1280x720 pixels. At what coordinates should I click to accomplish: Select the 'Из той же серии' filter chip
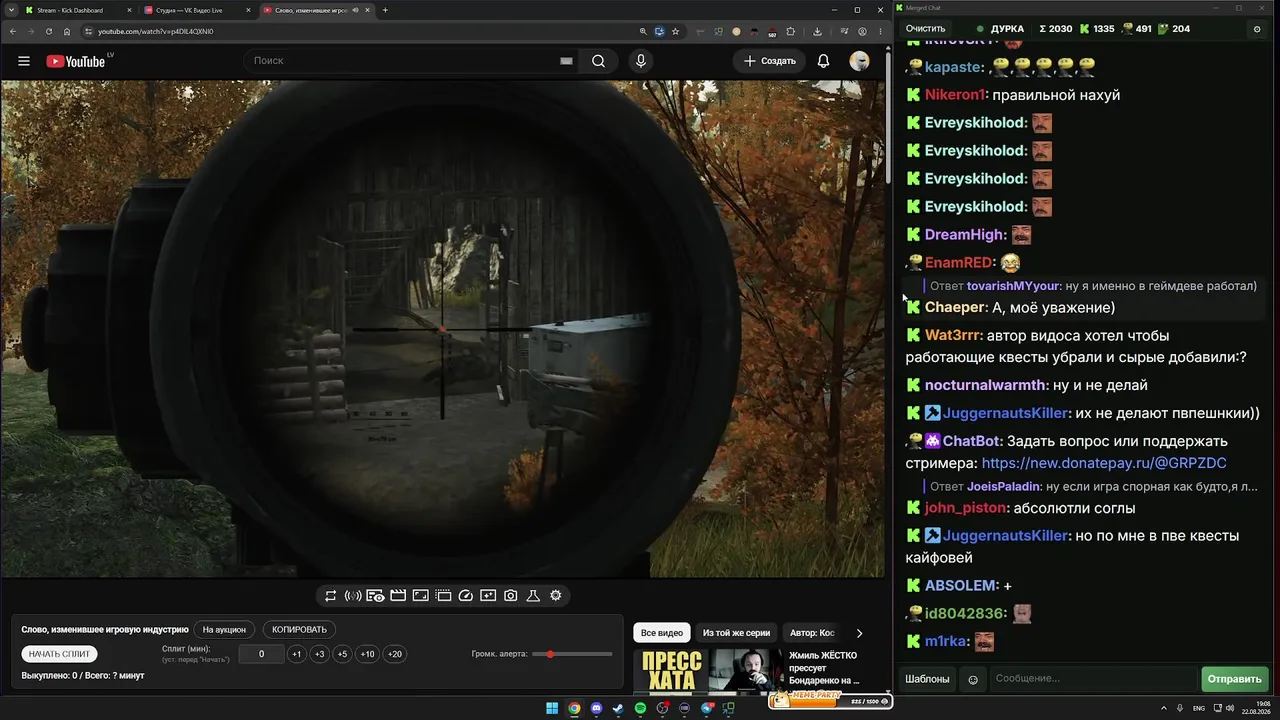(736, 633)
